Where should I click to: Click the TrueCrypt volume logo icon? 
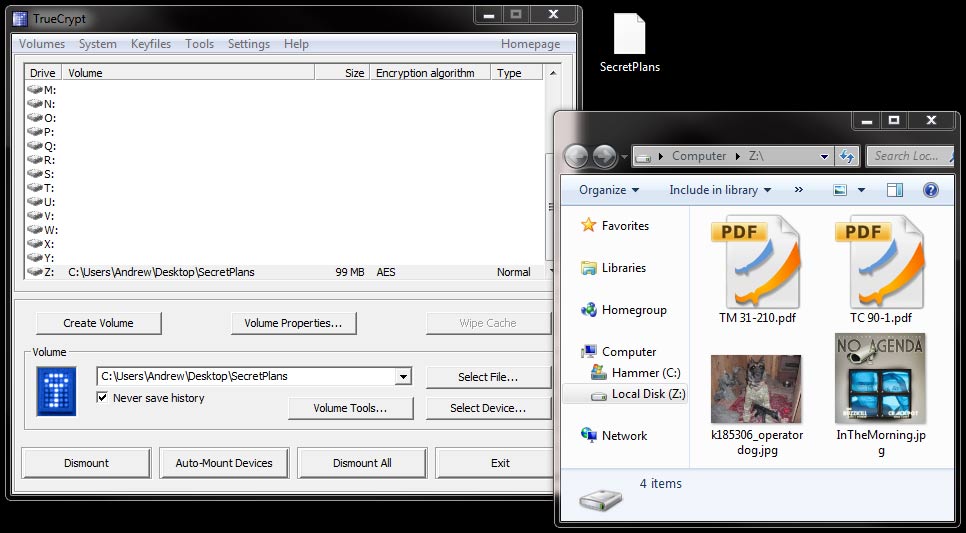coord(56,391)
